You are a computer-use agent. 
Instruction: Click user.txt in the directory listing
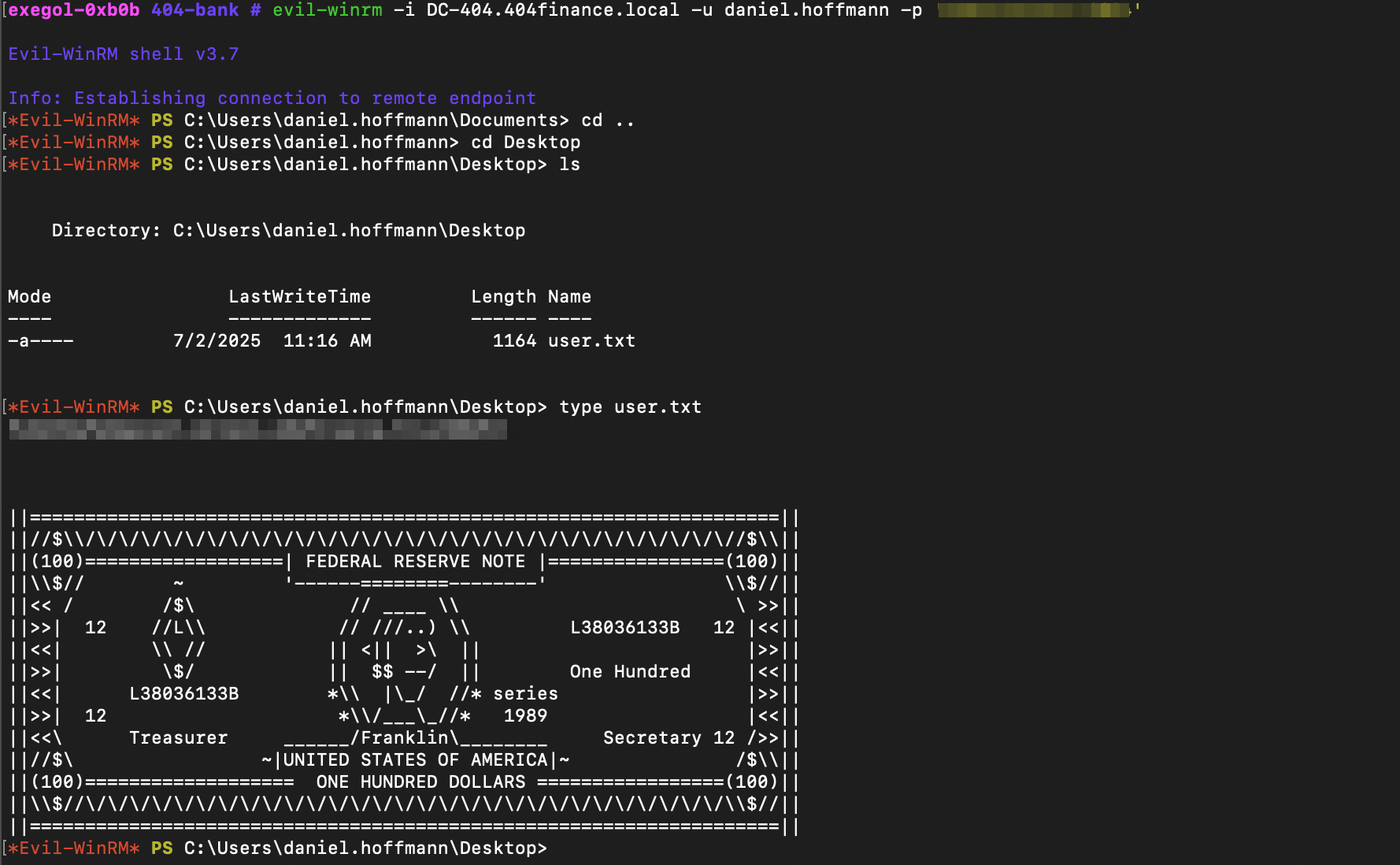click(x=591, y=341)
